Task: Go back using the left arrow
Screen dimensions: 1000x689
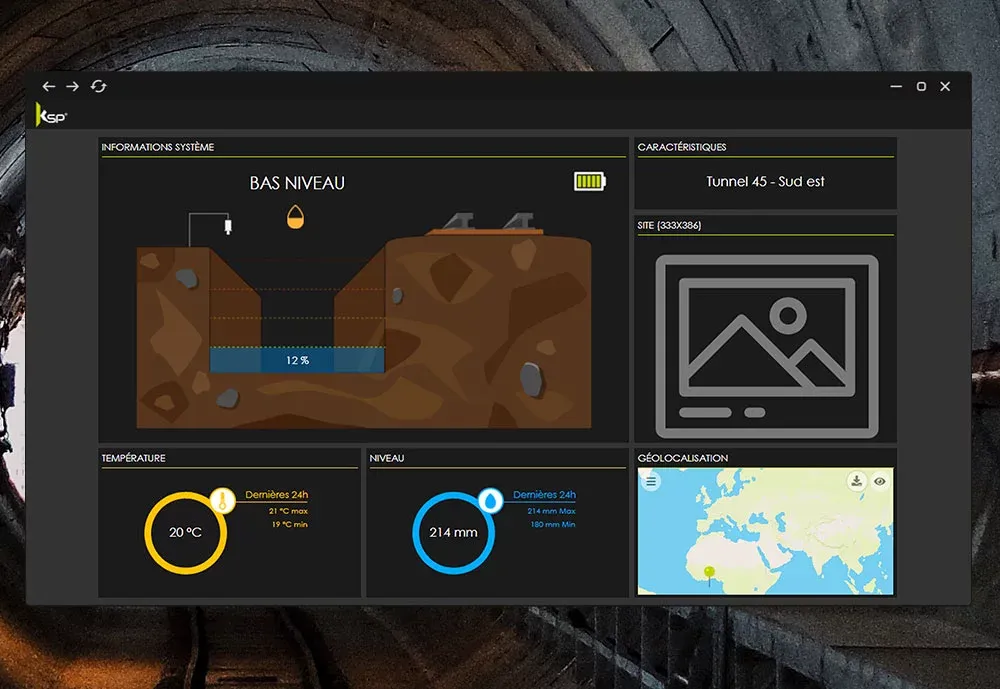Action: point(49,87)
